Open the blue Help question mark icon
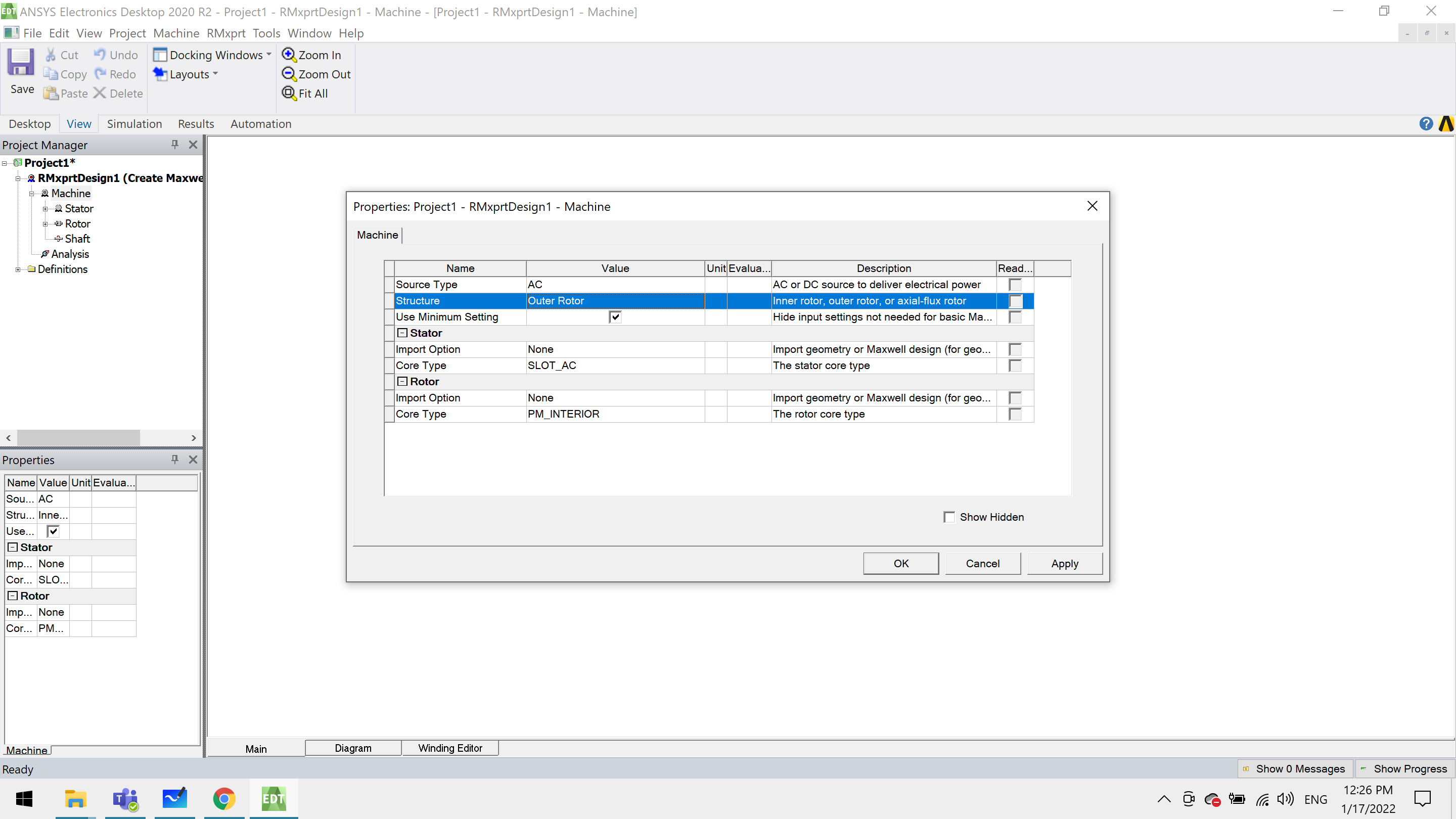This screenshot has width=1456, height=819. (1426, 124)
